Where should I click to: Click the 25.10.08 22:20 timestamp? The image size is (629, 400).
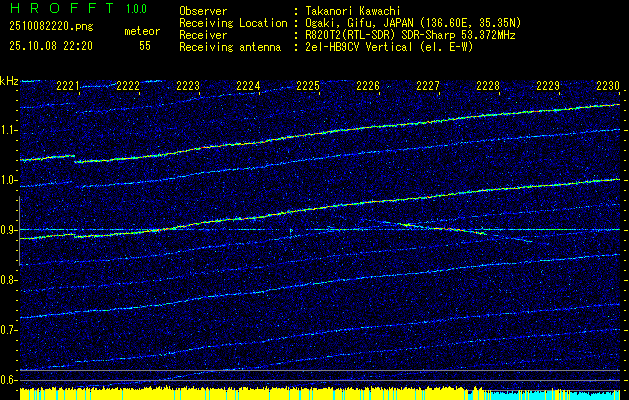point(50,46)
